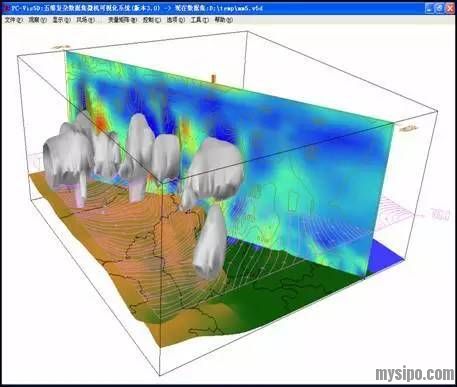
Task: Close the PC-Vis5D window
Action: click(450, 8)
